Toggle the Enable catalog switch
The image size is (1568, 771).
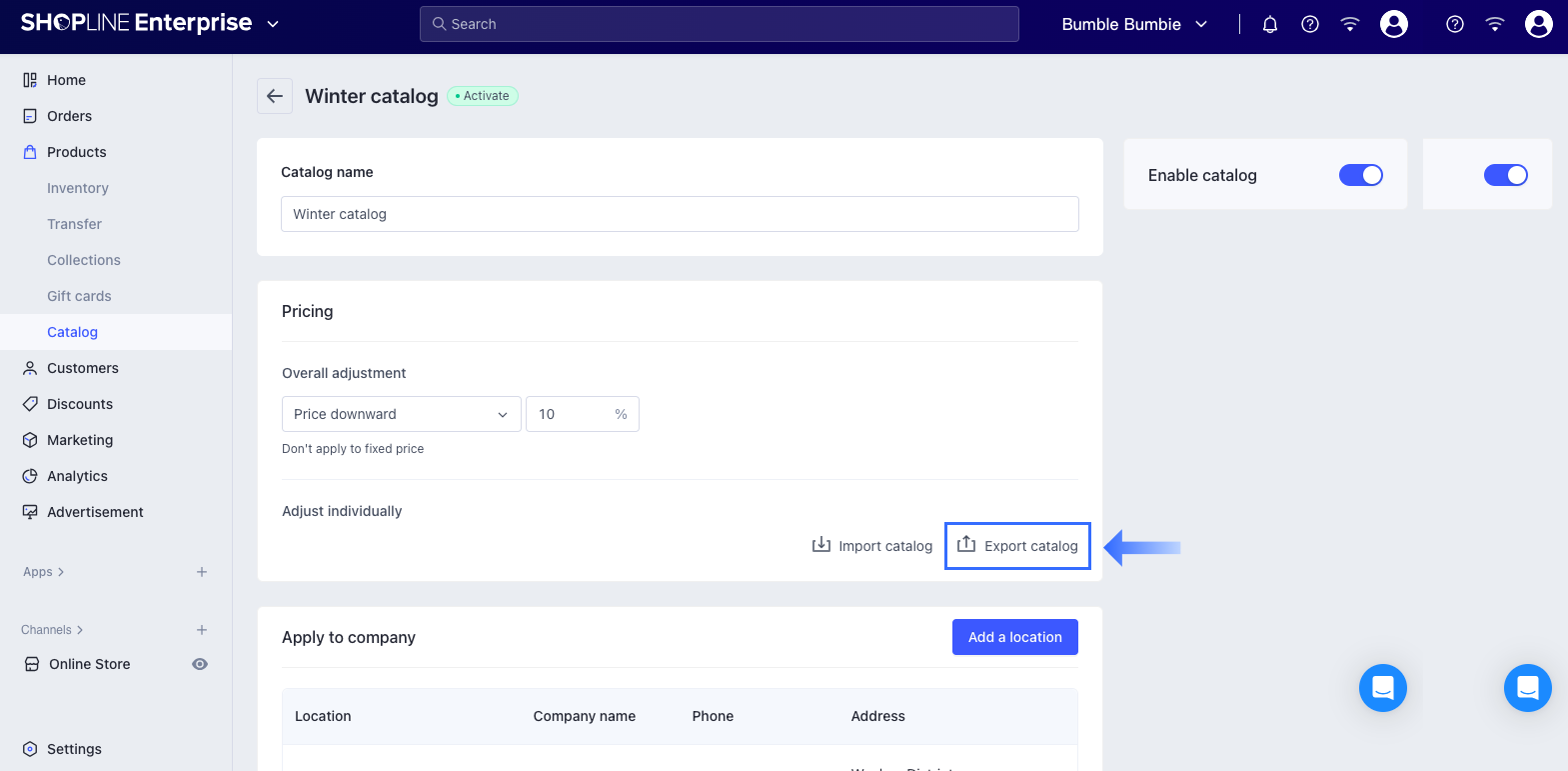(1360, 175)
